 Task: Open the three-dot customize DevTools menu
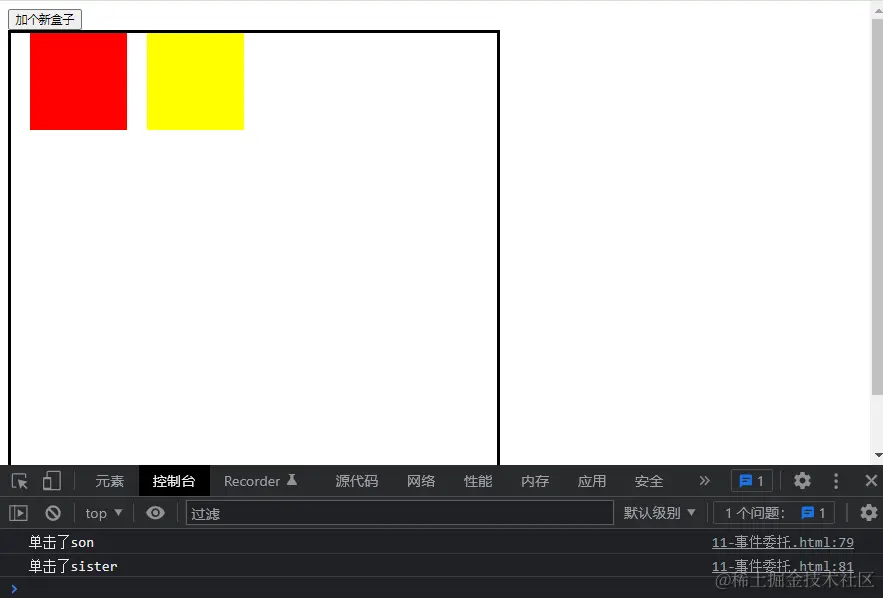pyautogui.click(x=836, y=481)
